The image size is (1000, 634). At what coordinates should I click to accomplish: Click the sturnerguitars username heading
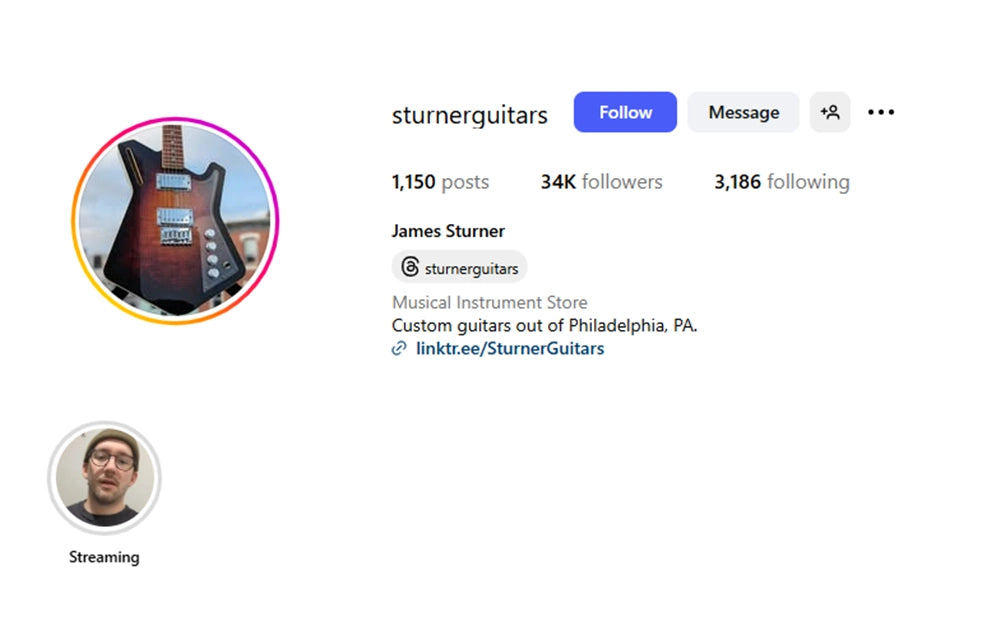pyautogui.click(x=469, y=115)
